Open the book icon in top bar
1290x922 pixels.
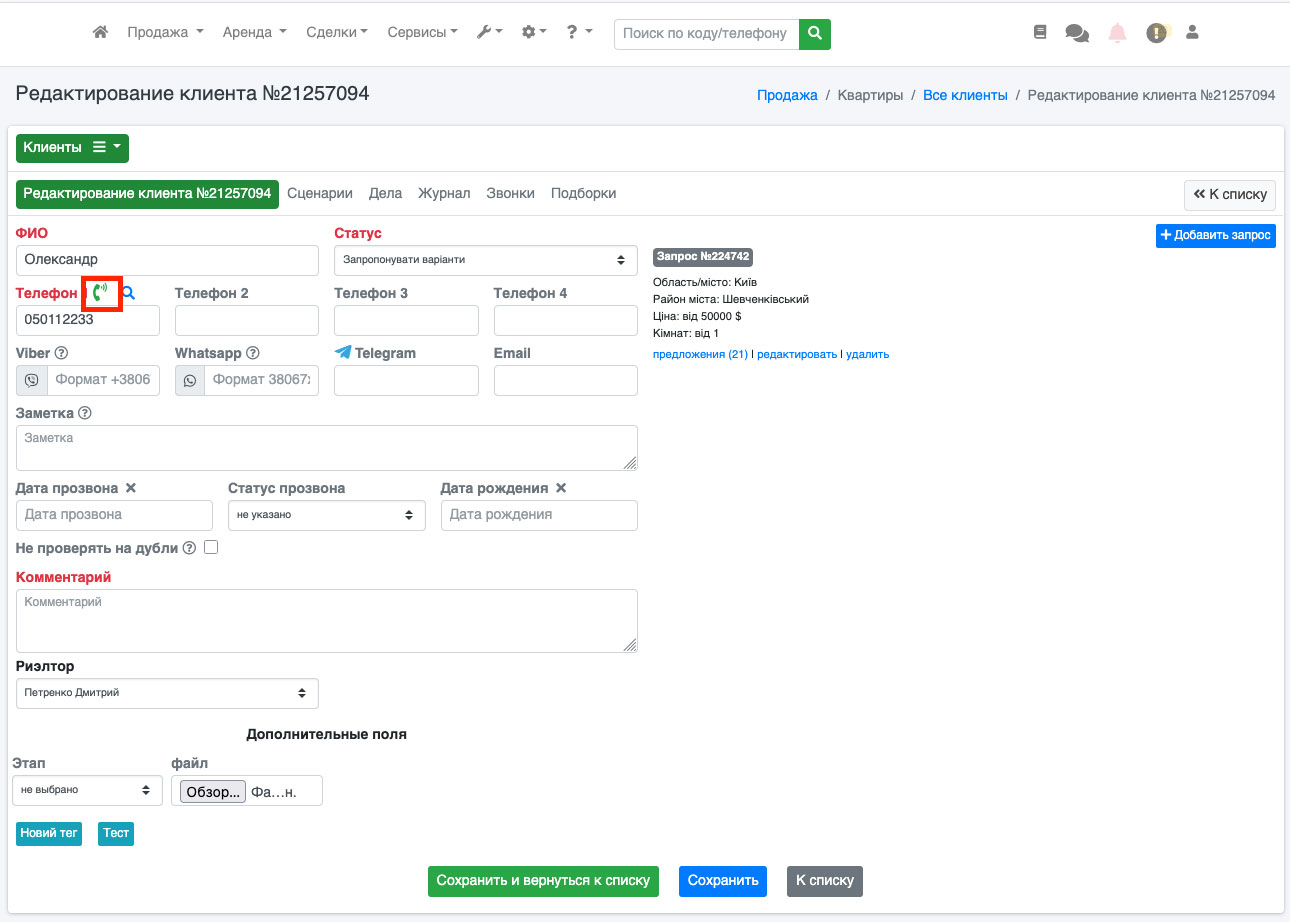click(1040, 33)
